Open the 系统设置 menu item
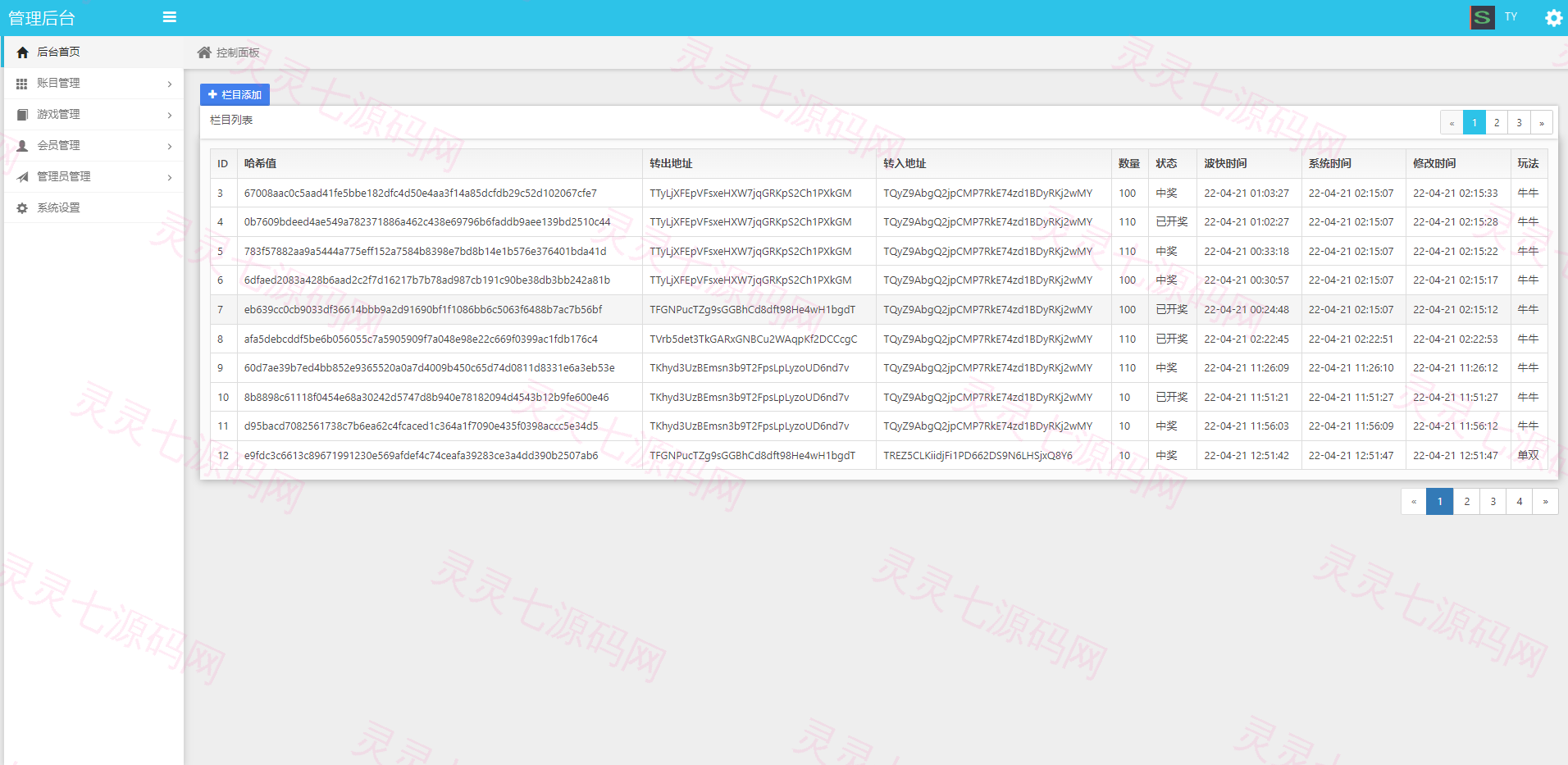The width and height of the screenshot is (1568, 765). point(93,207)
